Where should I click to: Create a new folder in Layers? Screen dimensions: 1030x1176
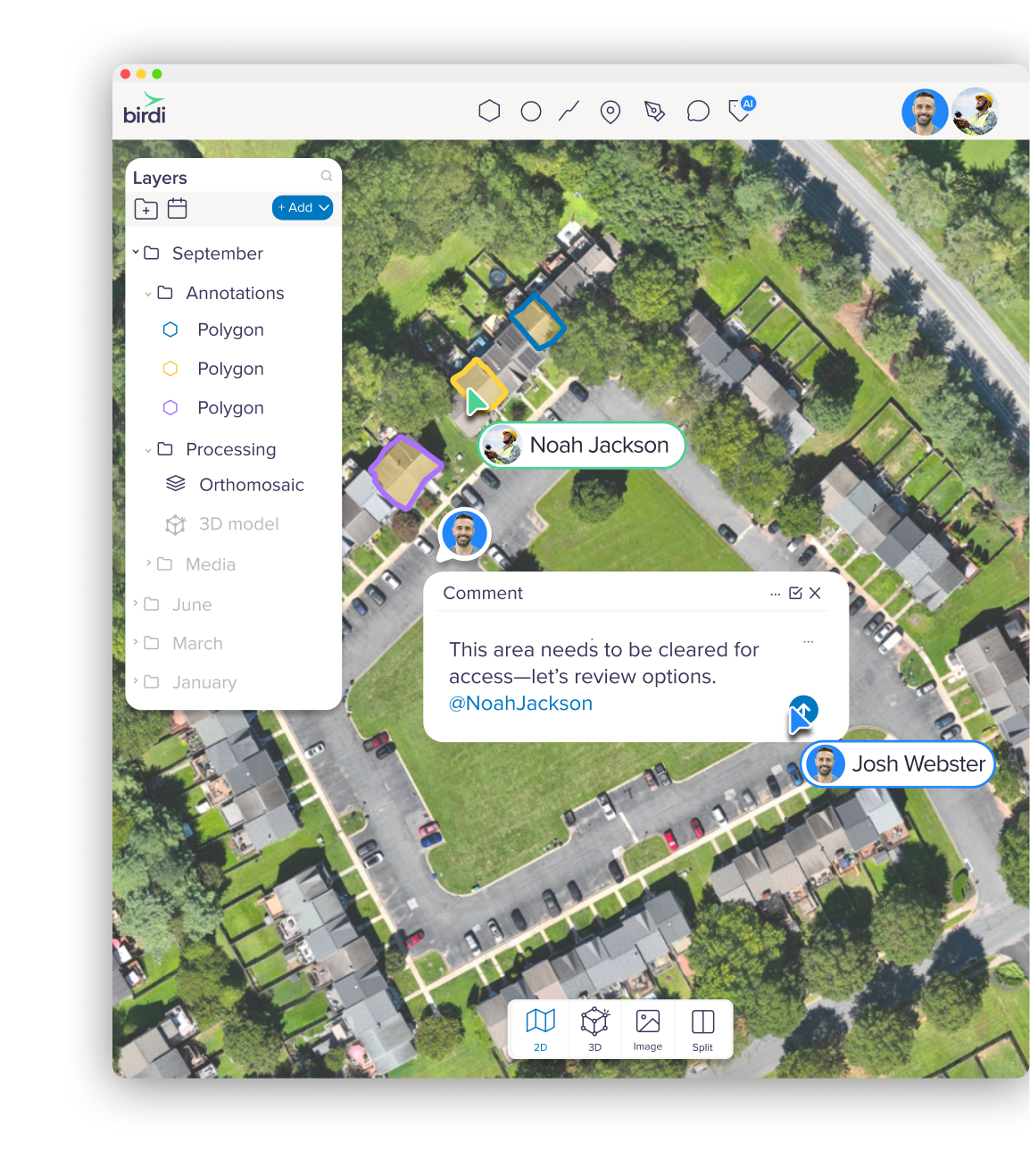pyautogui.click(x=145, y=208)
